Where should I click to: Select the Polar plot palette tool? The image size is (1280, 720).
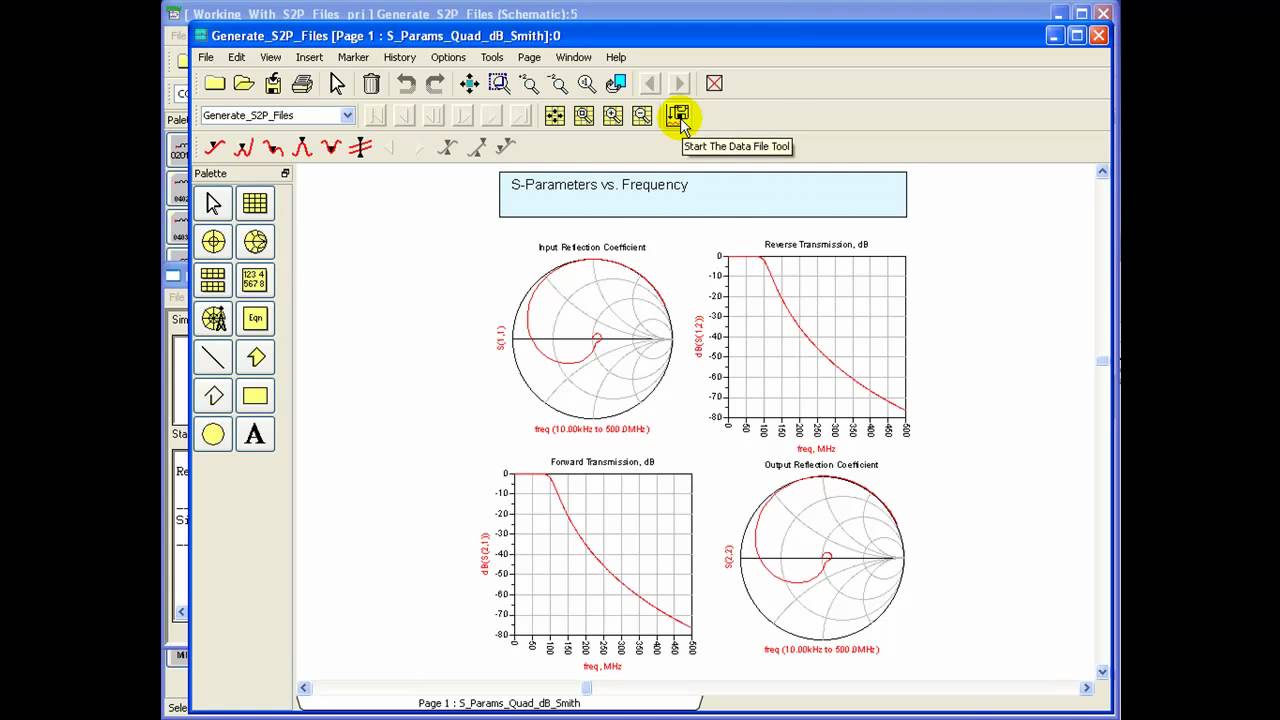tap(213, 241)
